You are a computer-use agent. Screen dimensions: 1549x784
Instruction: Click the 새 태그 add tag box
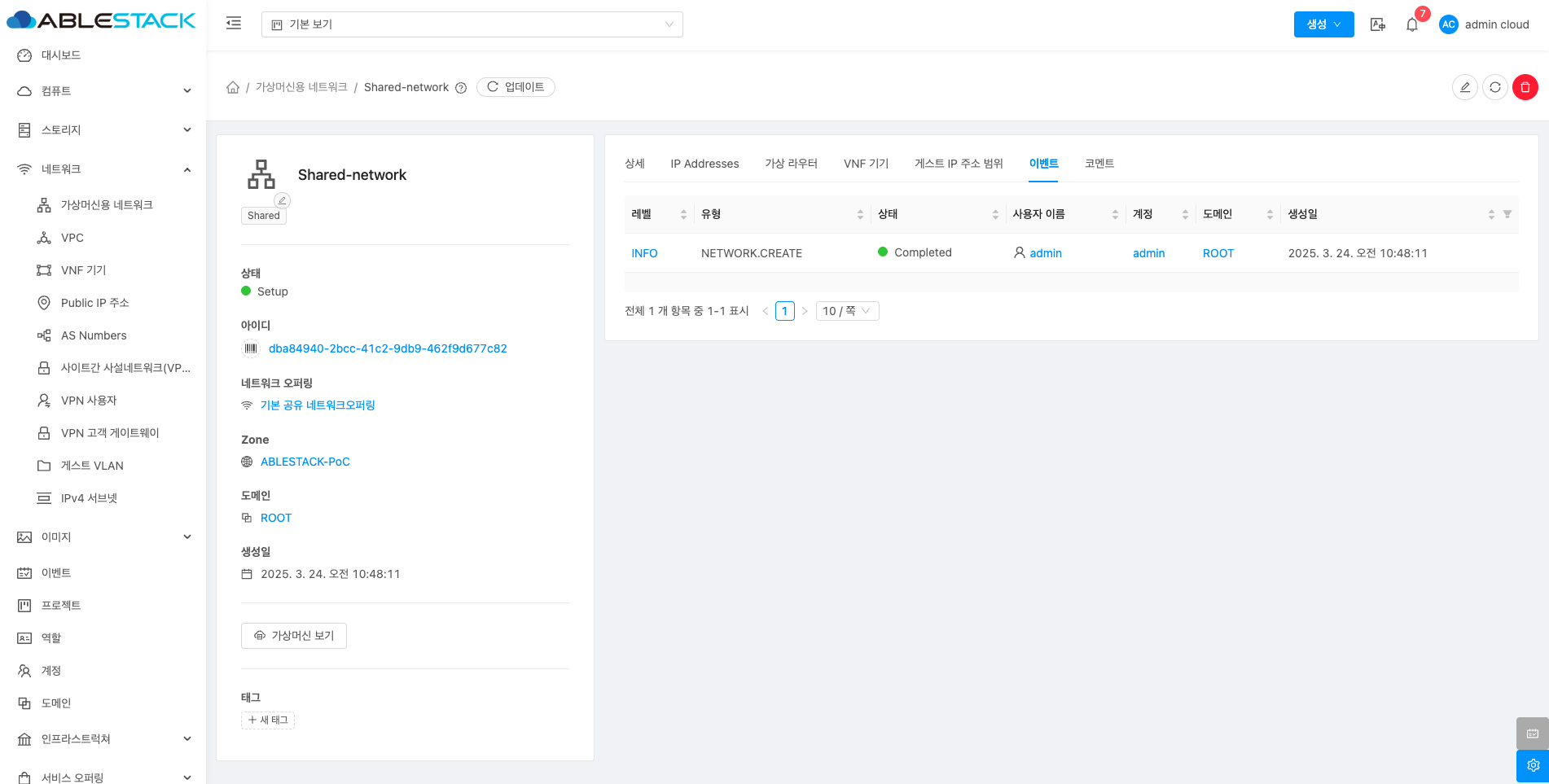coord(268,720)
